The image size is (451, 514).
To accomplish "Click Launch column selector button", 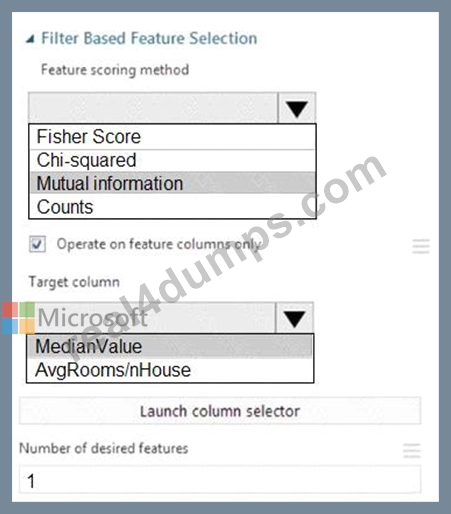I will click(220, 411).
